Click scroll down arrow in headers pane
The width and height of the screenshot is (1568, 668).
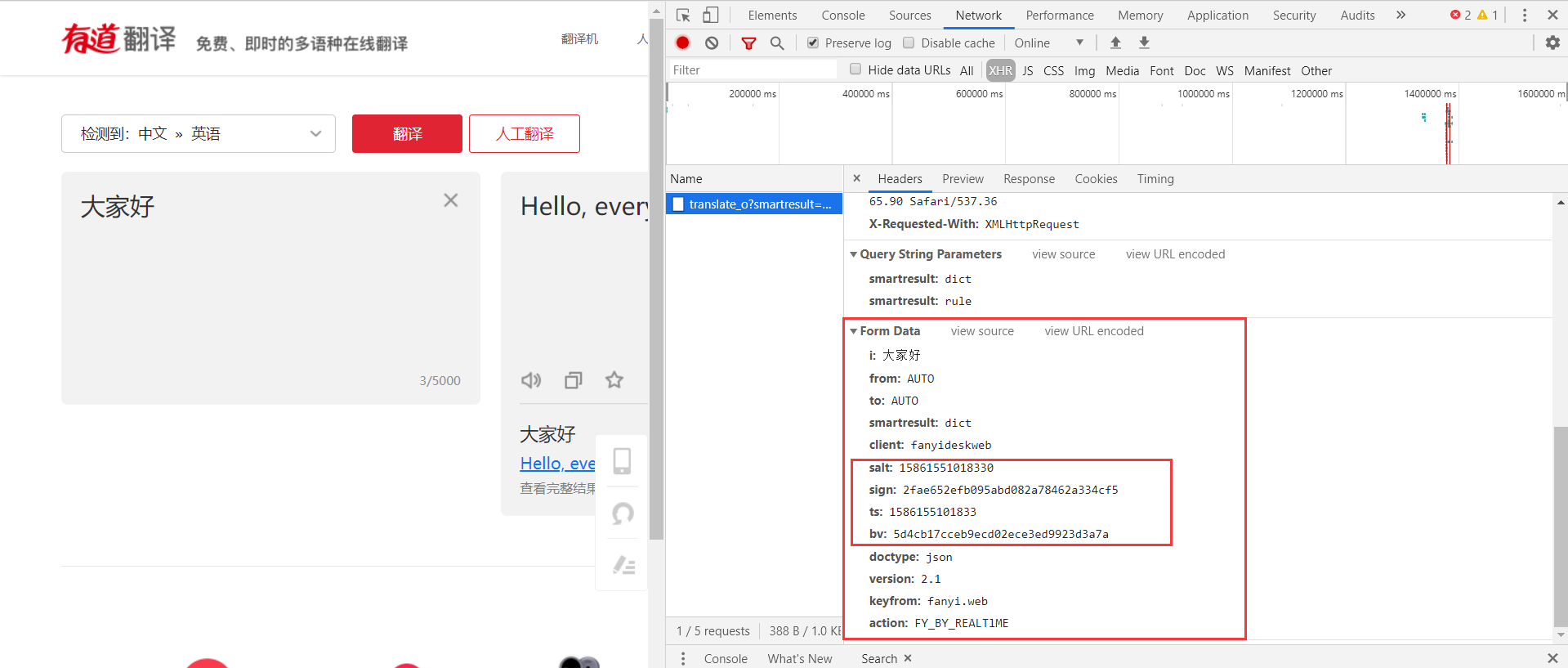coord(1561,634)
